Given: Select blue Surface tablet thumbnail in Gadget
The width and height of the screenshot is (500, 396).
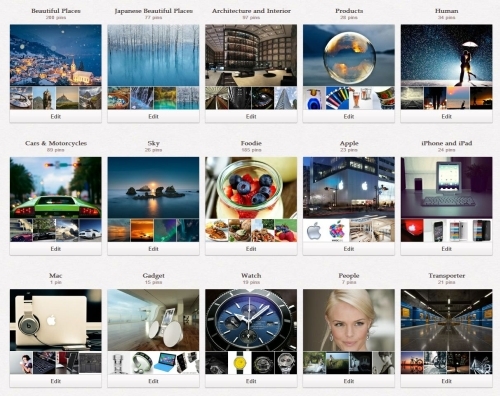Looking at the screenshot, I should [x=165, y=363].
